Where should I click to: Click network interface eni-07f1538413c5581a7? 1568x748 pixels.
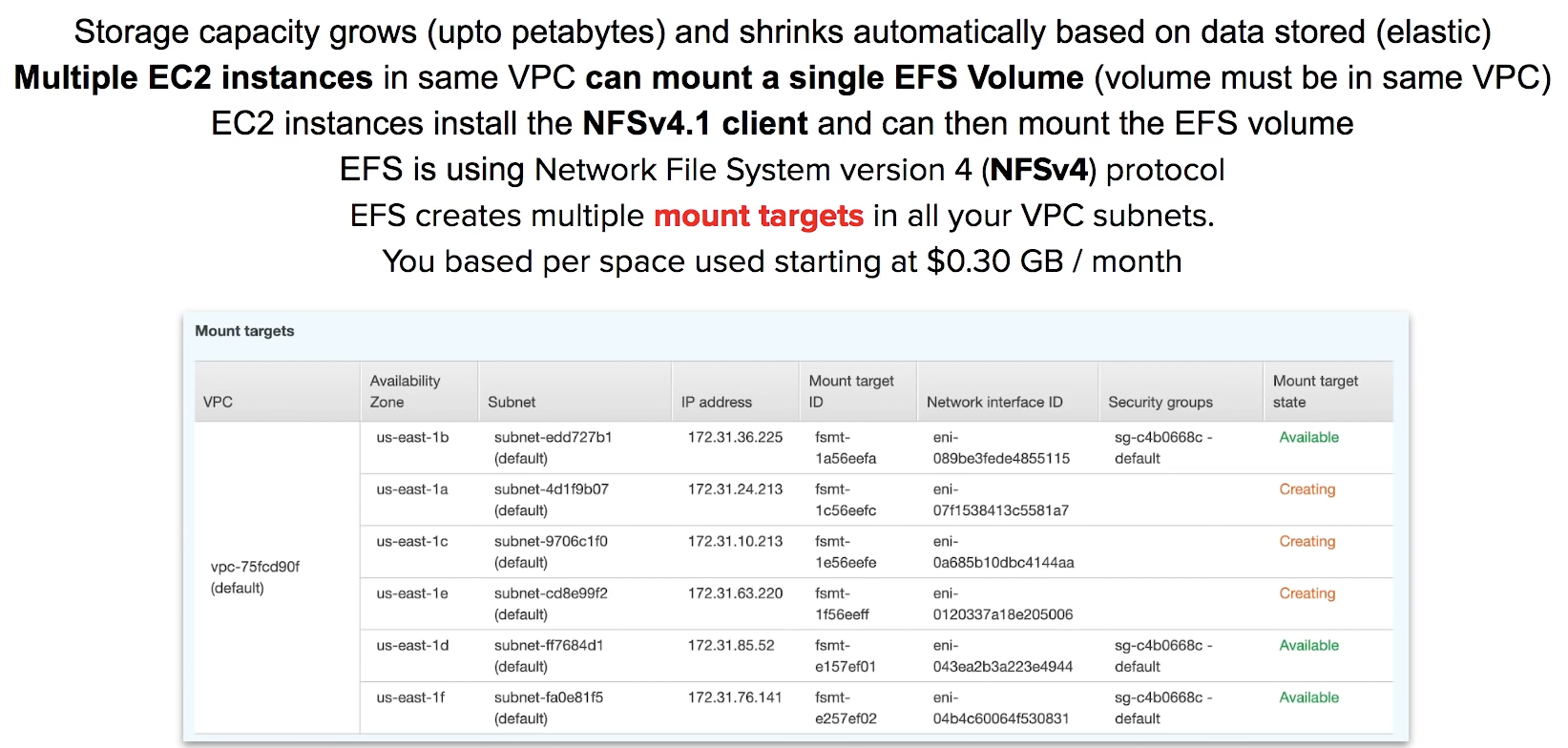click(1001, 500)
